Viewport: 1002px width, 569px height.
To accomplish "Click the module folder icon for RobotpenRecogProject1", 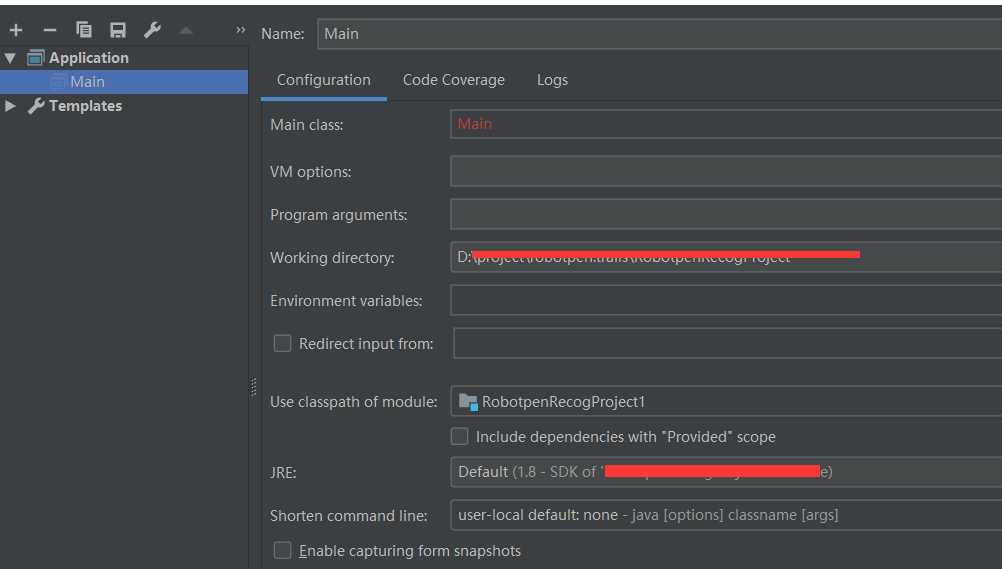I will pos(467,402).
